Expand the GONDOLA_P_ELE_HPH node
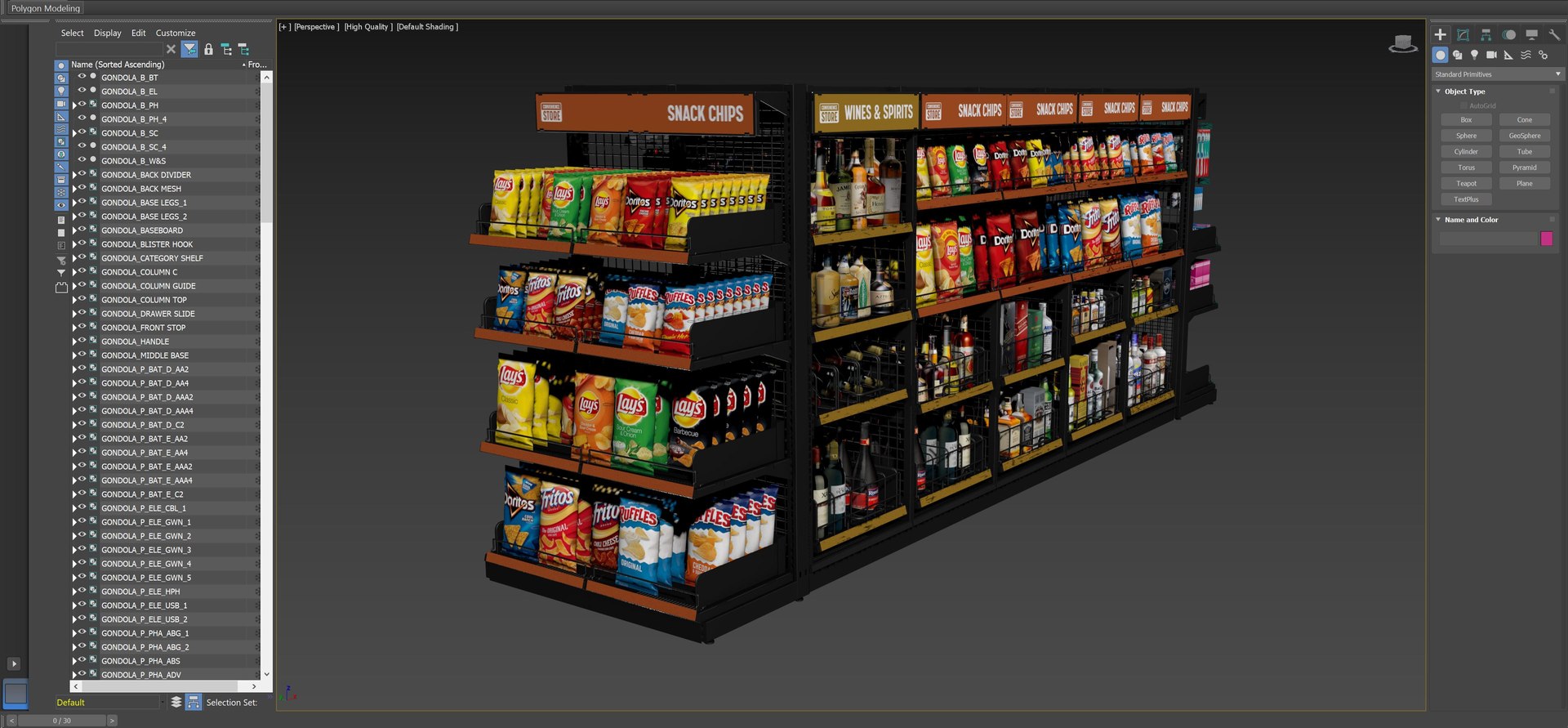The image size is (1568, 728). tap(74, 592)
